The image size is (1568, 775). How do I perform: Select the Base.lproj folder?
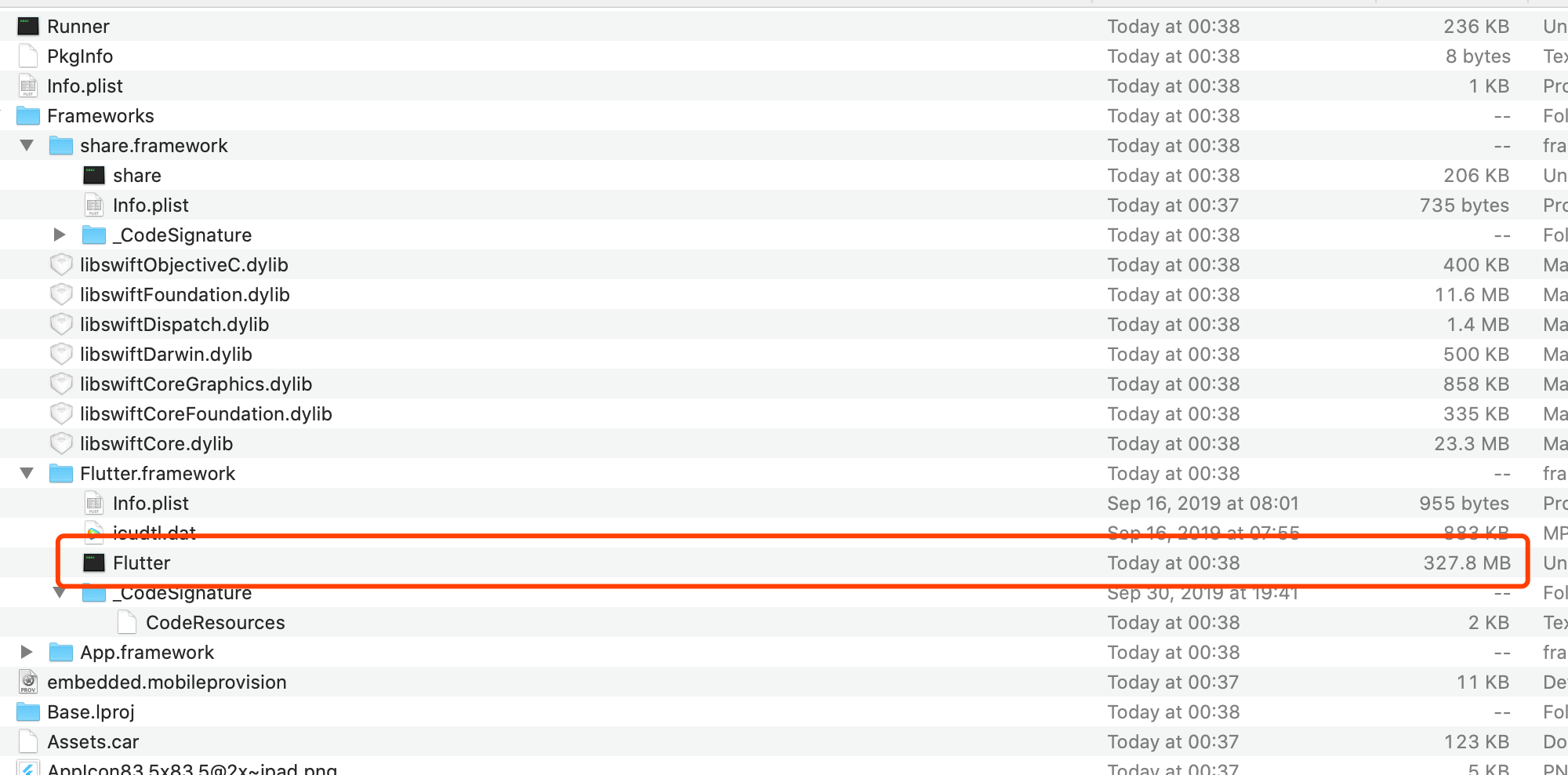pyautogui.click(x=91, y=711)
